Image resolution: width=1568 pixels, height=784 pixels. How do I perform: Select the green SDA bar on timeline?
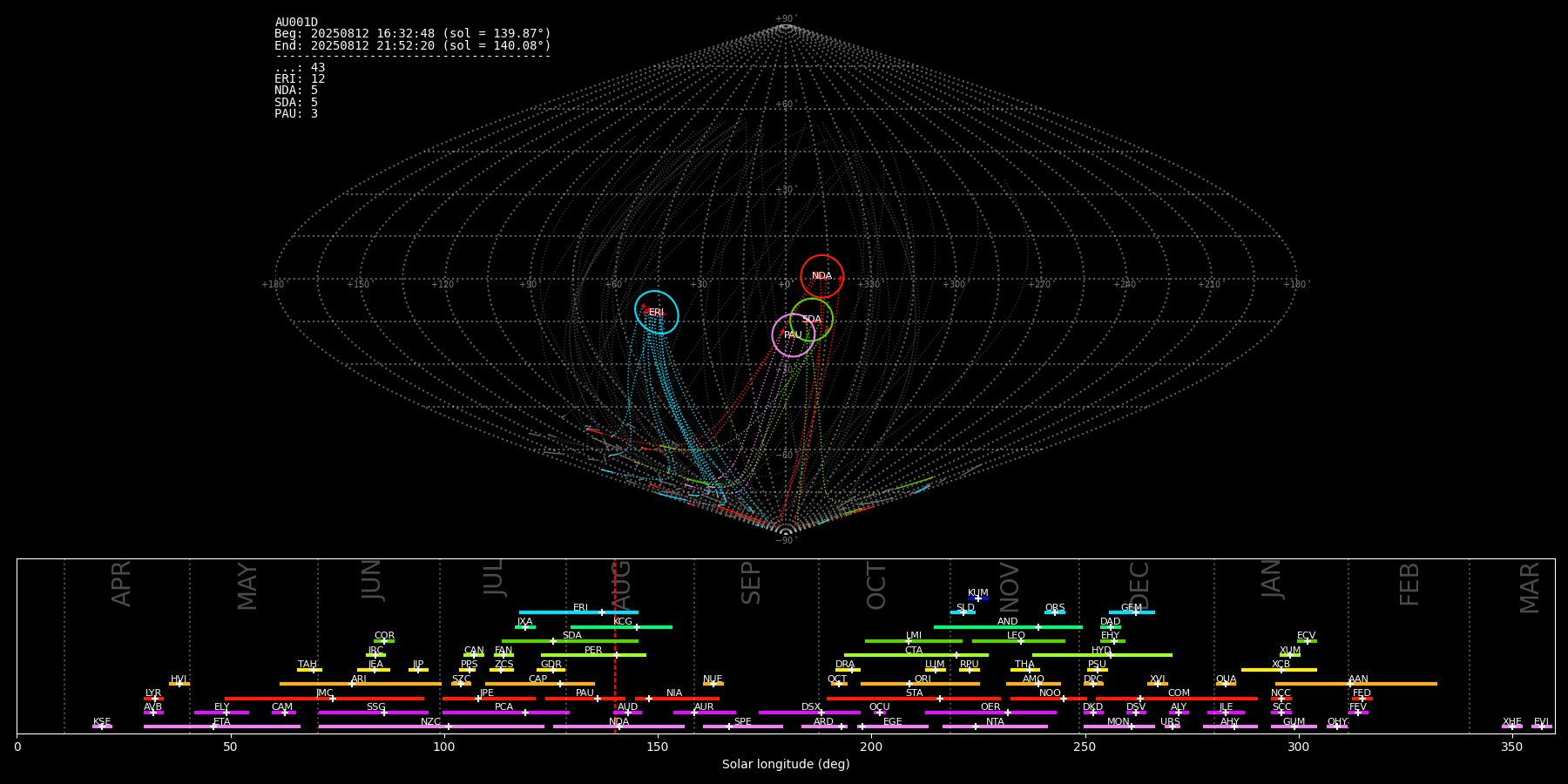tap(570, 641)
